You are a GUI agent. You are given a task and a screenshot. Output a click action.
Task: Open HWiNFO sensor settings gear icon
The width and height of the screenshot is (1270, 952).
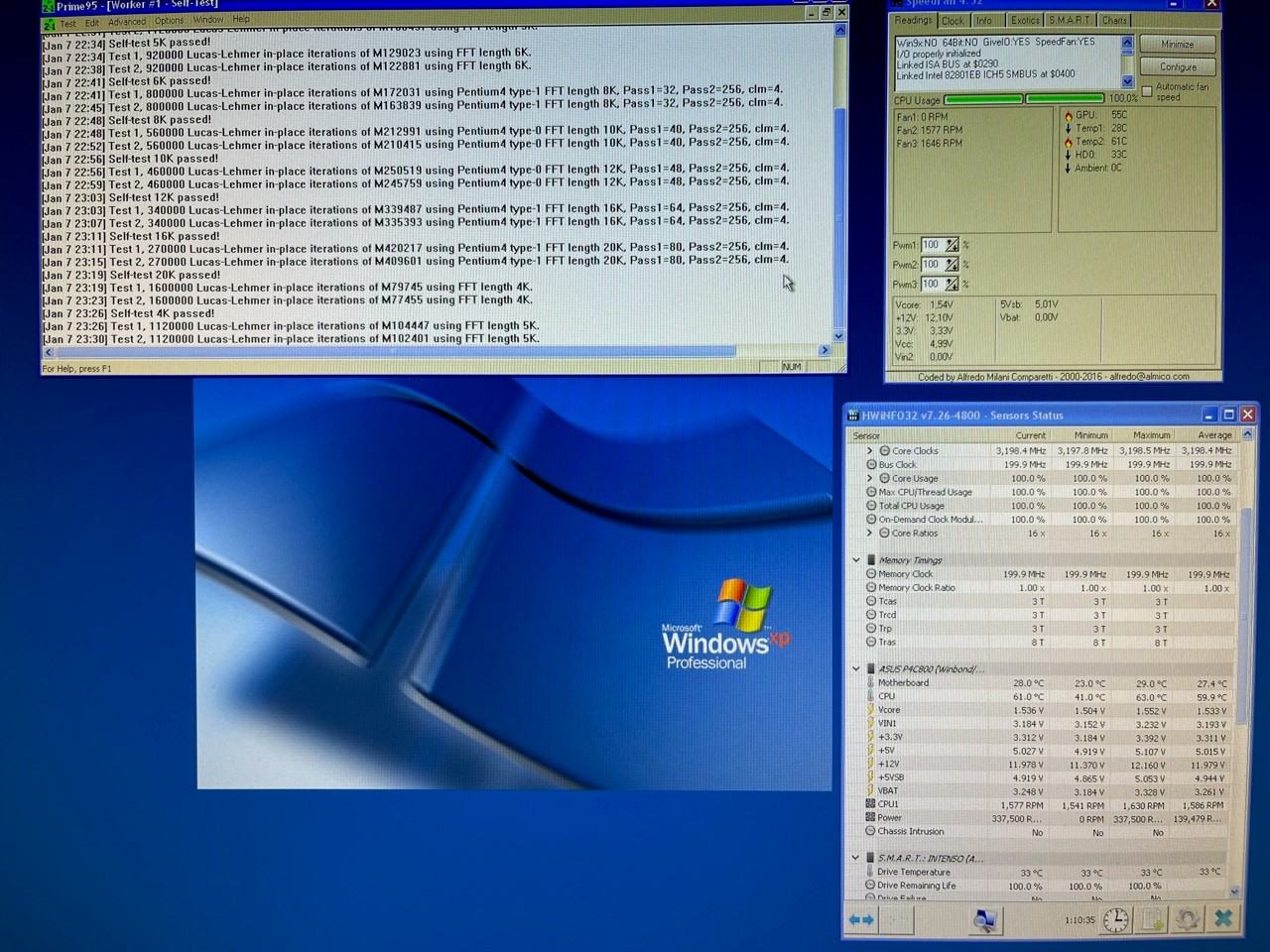coord(1188,919)
